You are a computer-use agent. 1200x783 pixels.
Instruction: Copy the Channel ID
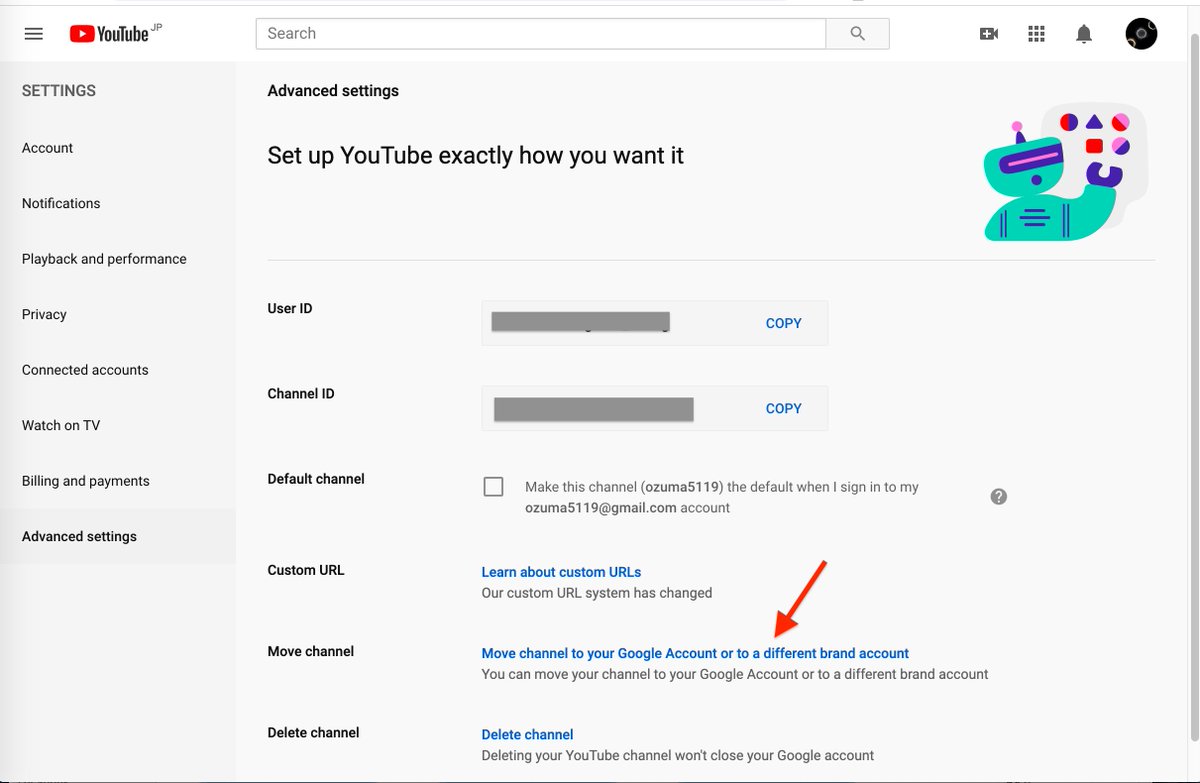783,408
